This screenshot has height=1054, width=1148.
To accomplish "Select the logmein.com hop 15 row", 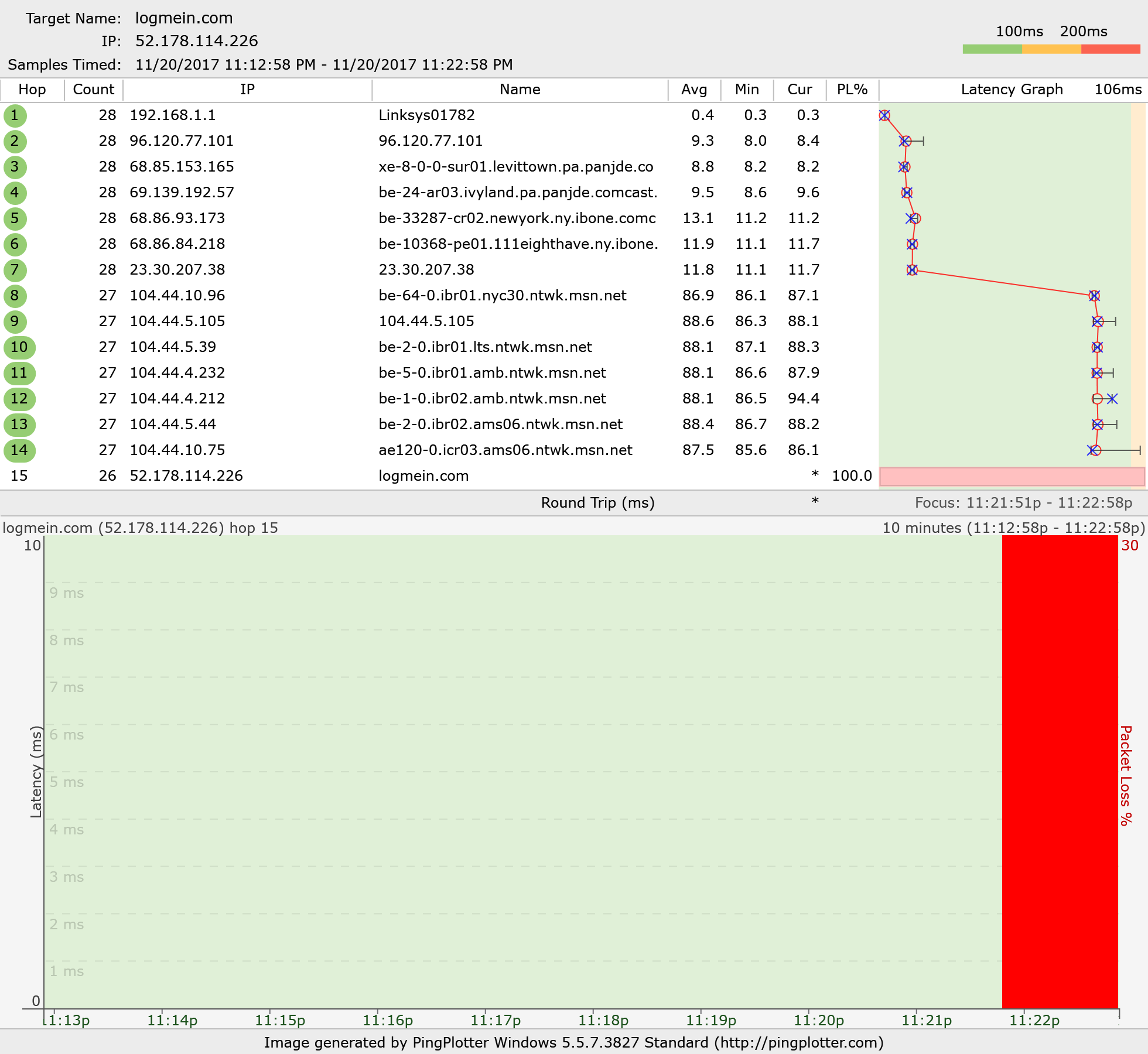I will [423, 476].
